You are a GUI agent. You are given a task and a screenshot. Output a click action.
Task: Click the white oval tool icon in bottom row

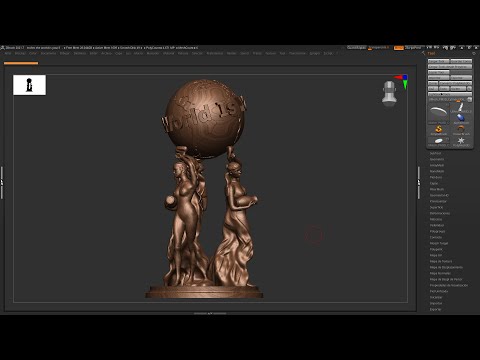(x=439, y=141)
